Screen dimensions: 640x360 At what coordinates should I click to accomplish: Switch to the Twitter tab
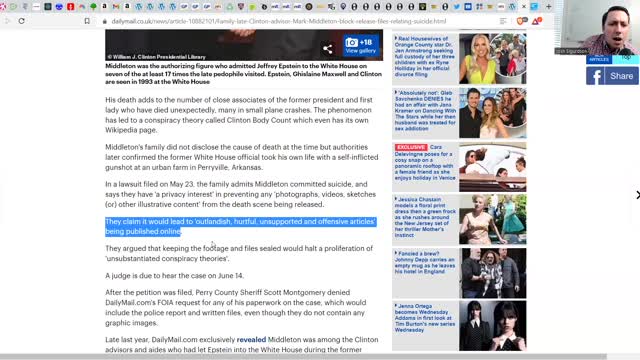(x=457, y=7)
